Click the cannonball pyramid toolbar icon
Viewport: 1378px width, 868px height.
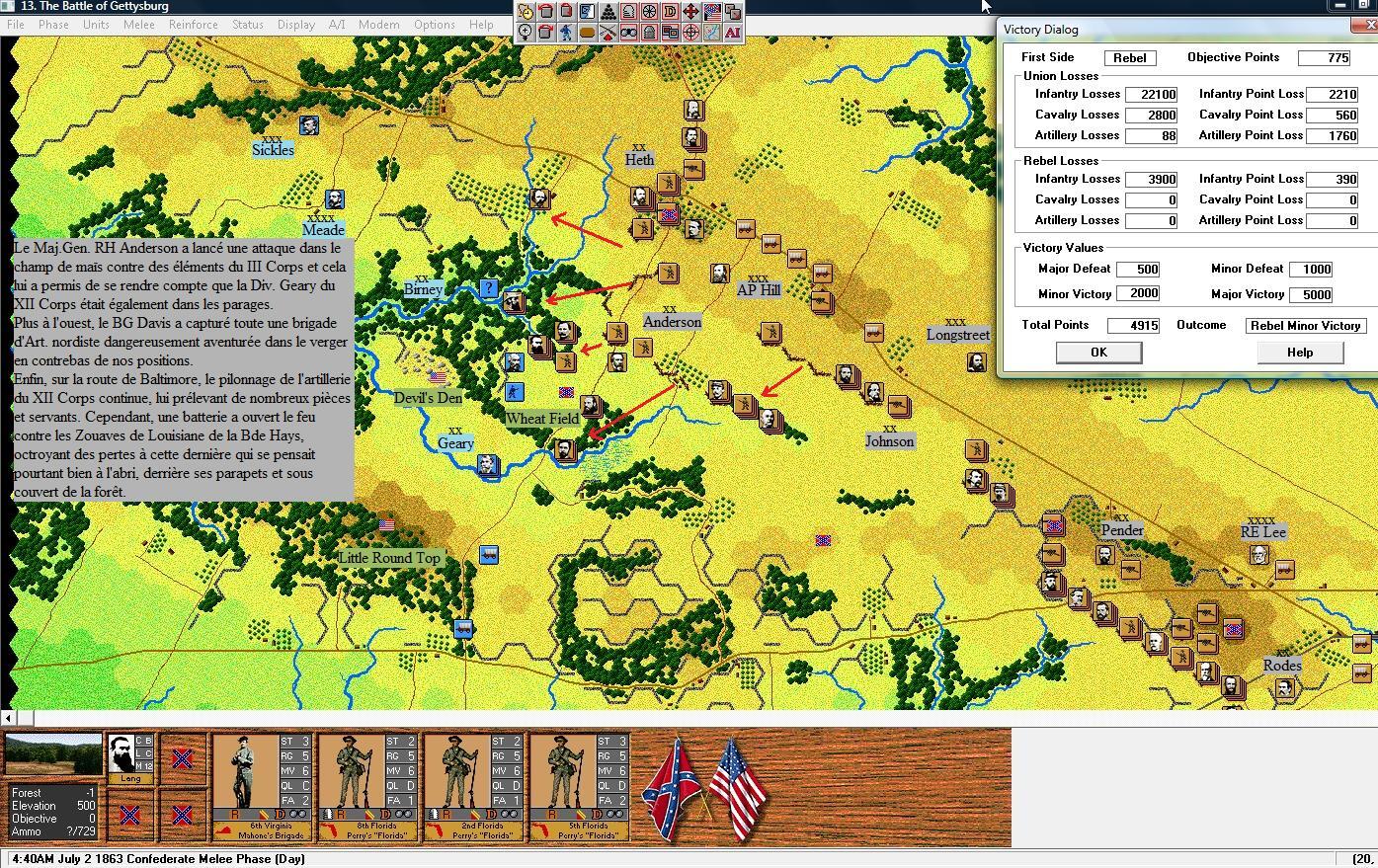[608, 12]
